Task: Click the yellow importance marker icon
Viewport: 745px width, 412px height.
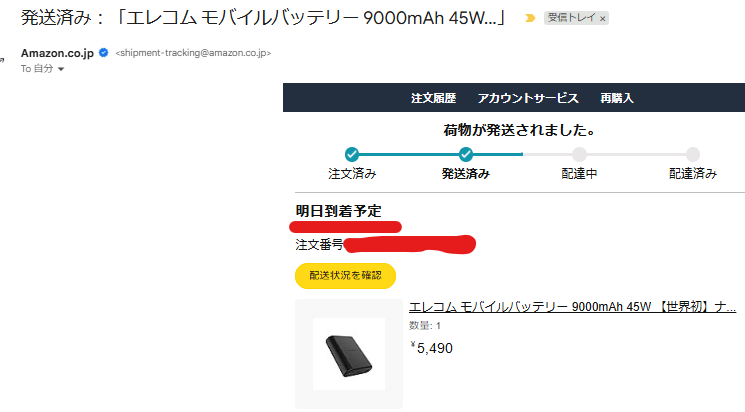Action: [x=530, y=18]
